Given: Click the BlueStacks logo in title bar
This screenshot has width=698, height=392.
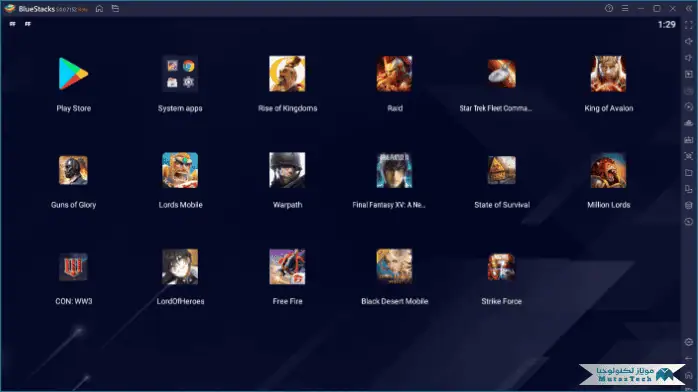Looking at the screenshot, I should tap(10, 8).
